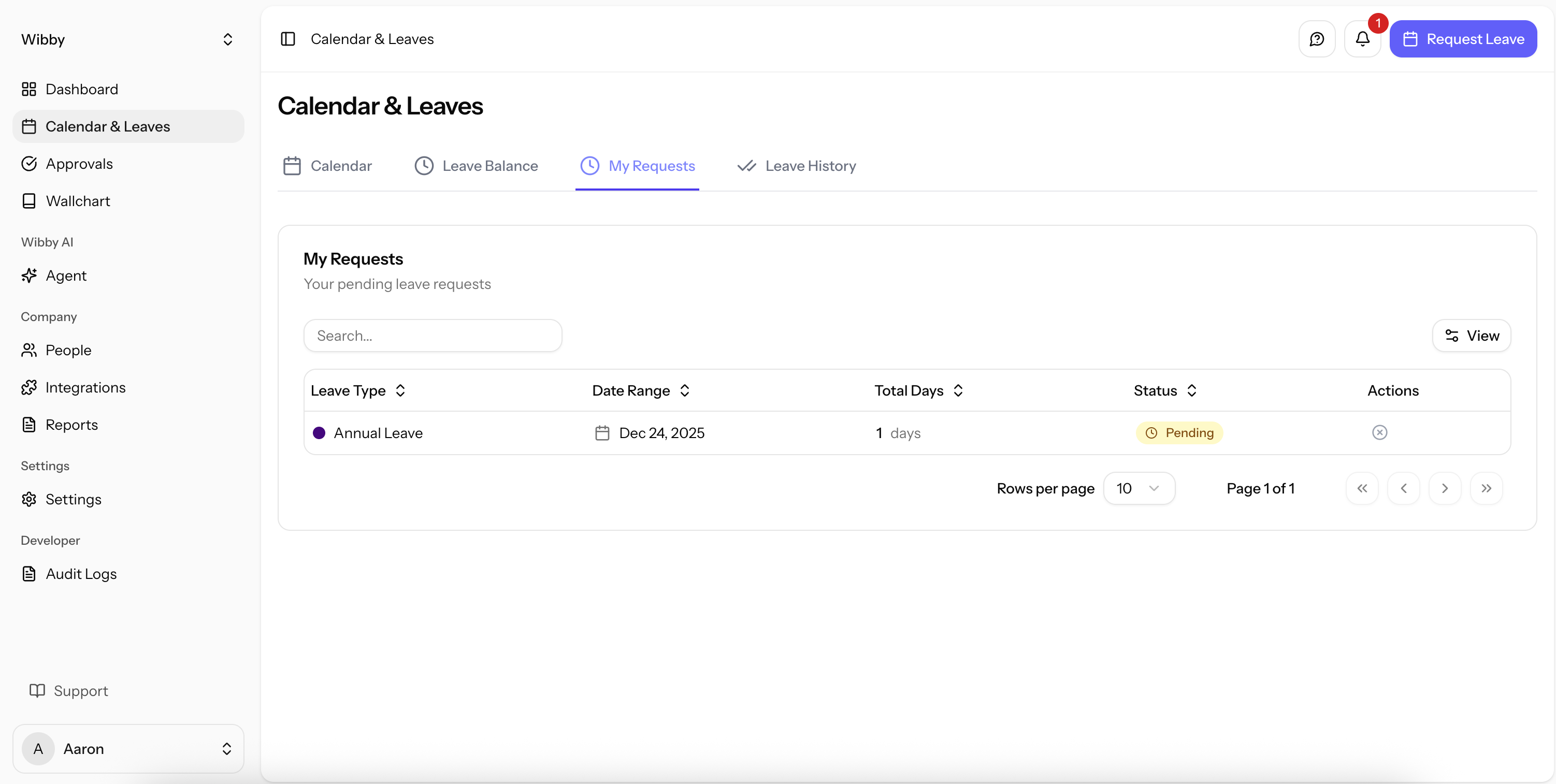Collapse the sidebar using the panel icon

click(287, 39)
